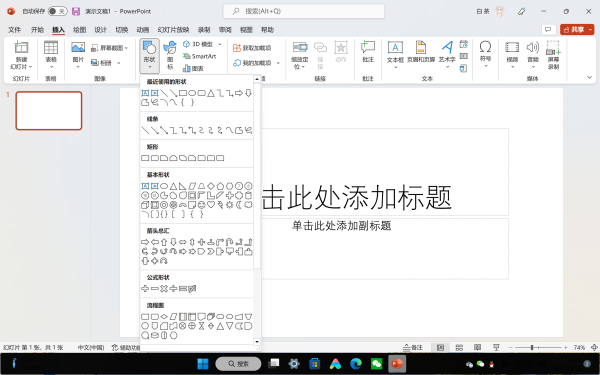600x375 pixels.
Task: Choose the division sign in Equation Shapes
Action: click(x=173, y=289)
